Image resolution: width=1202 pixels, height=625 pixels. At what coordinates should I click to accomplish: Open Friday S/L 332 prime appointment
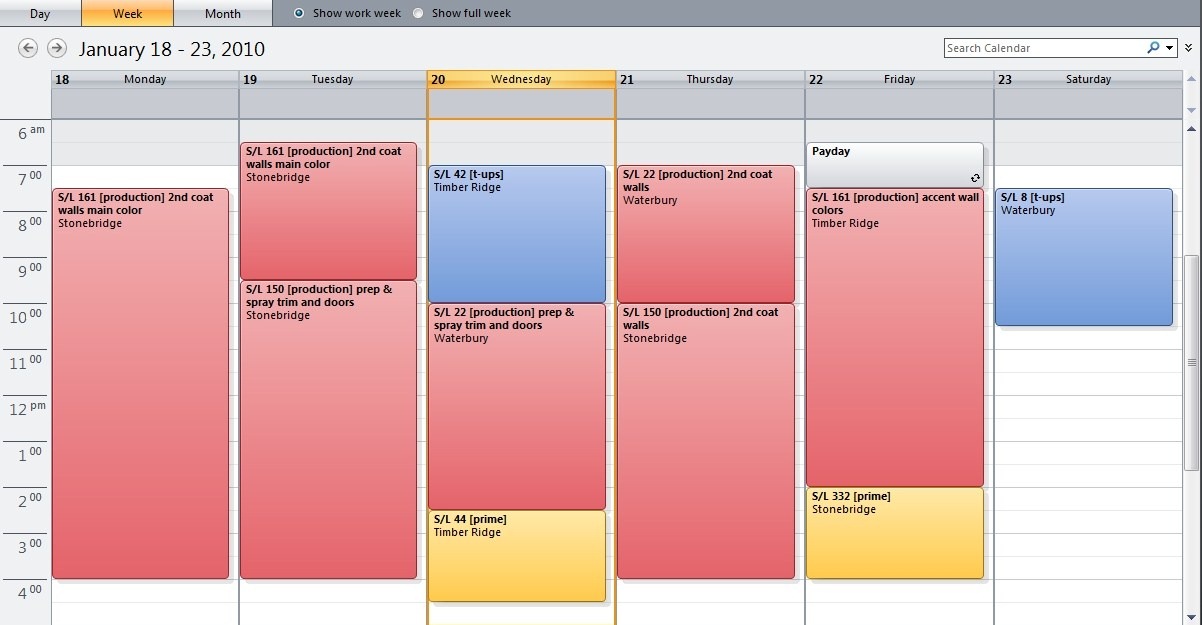(x=895, y=533)
